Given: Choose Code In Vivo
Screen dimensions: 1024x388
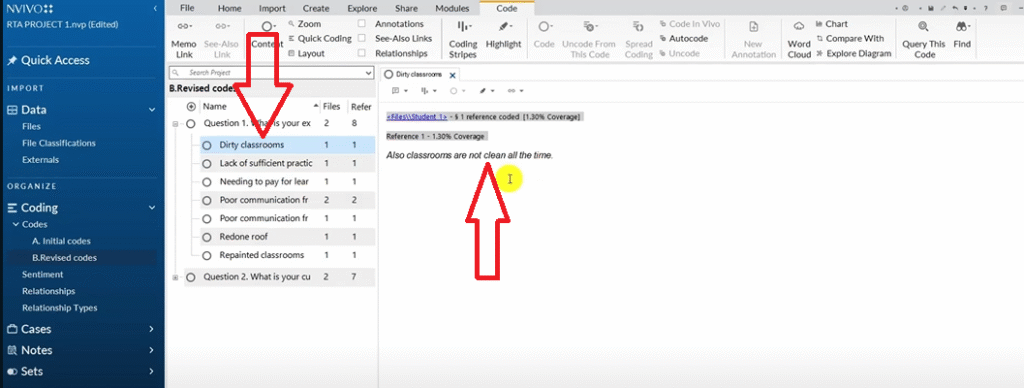Looking at the screenshot, I should 690,24.
